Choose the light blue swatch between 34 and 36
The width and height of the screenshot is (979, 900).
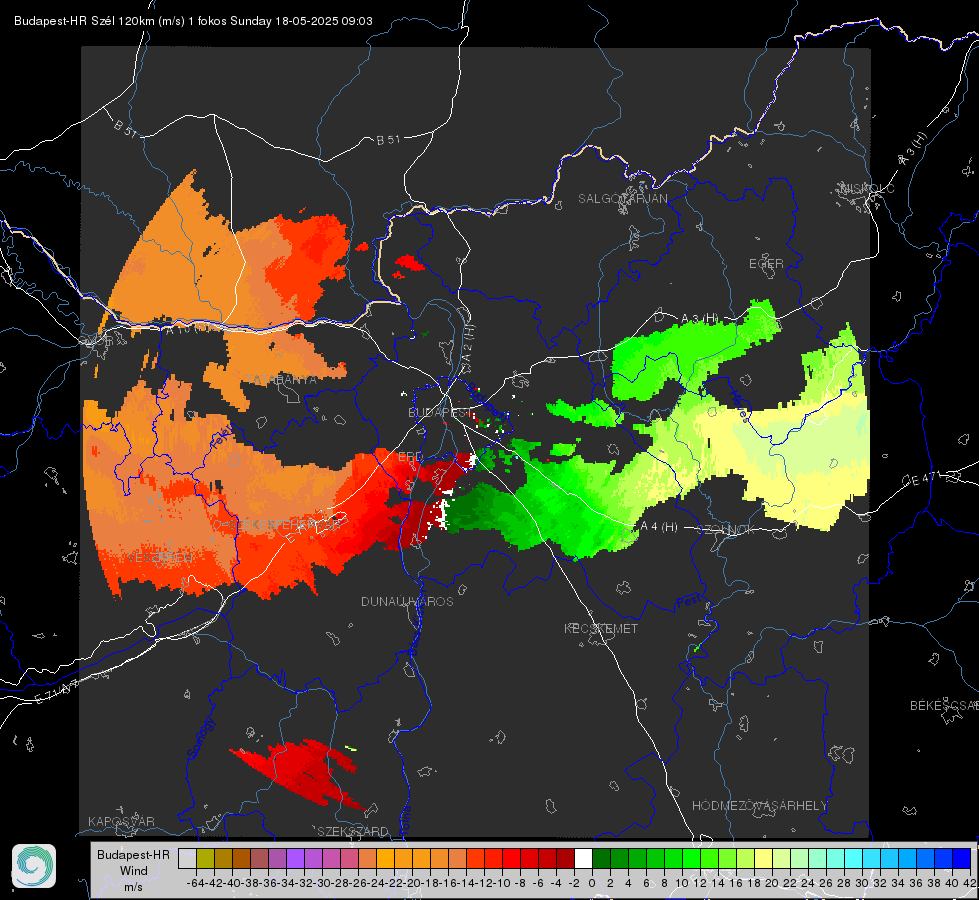pos(907,858)
